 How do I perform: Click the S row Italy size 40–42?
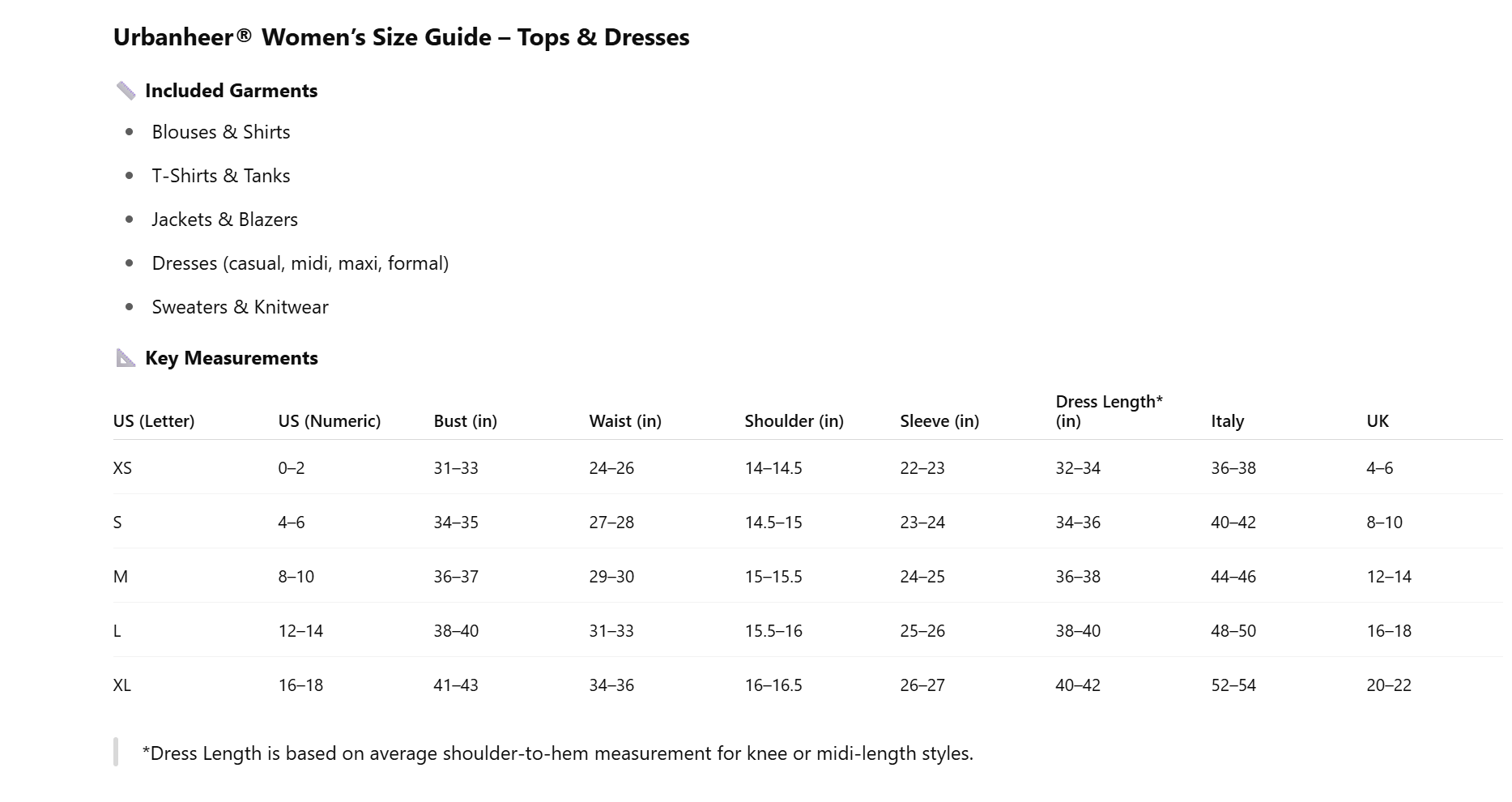(x=1233, y=523)
